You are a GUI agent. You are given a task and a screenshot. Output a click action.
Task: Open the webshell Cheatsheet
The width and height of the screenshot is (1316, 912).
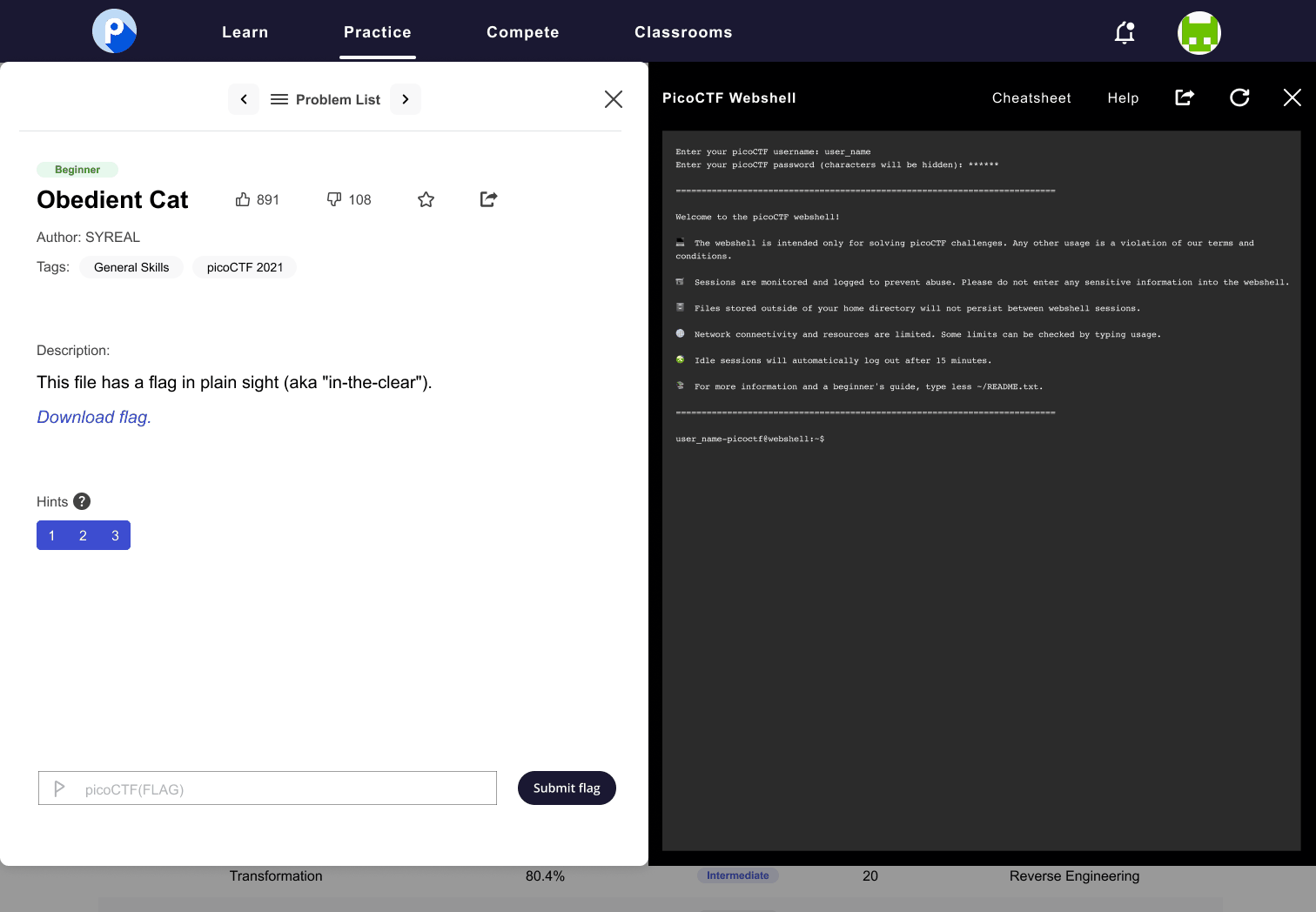1031,98
